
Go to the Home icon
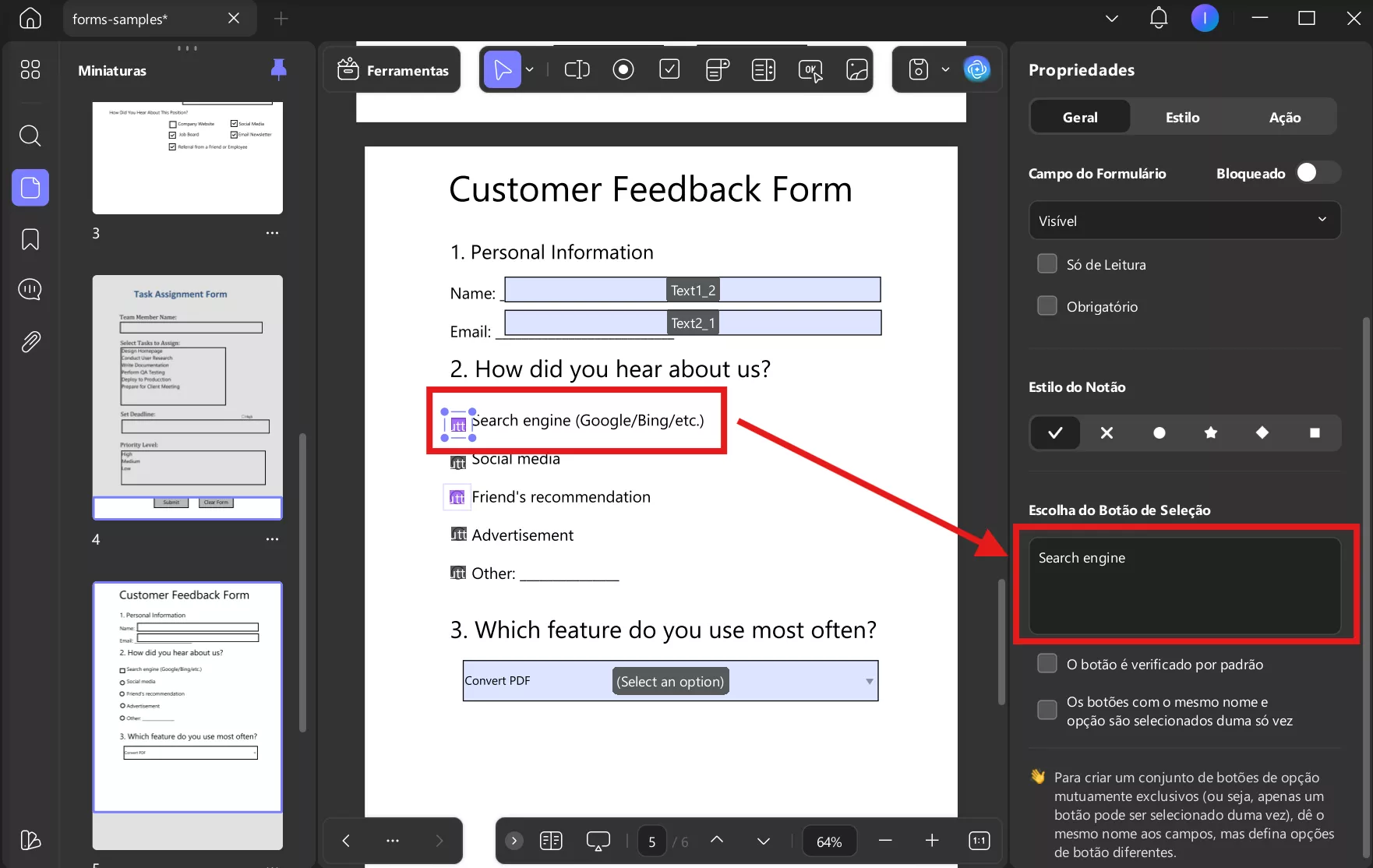point(30,18)
